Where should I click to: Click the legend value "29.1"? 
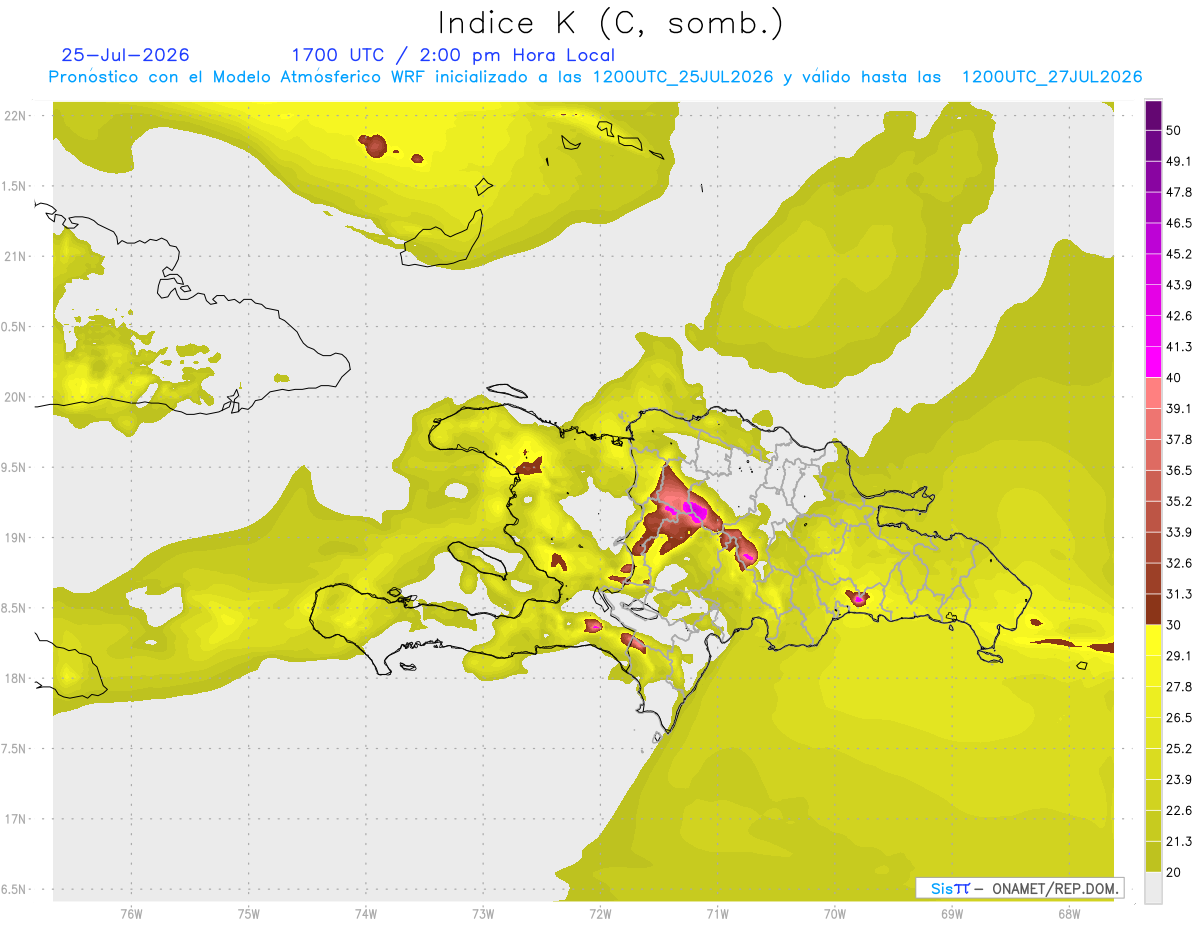(x=1179, y=655)
